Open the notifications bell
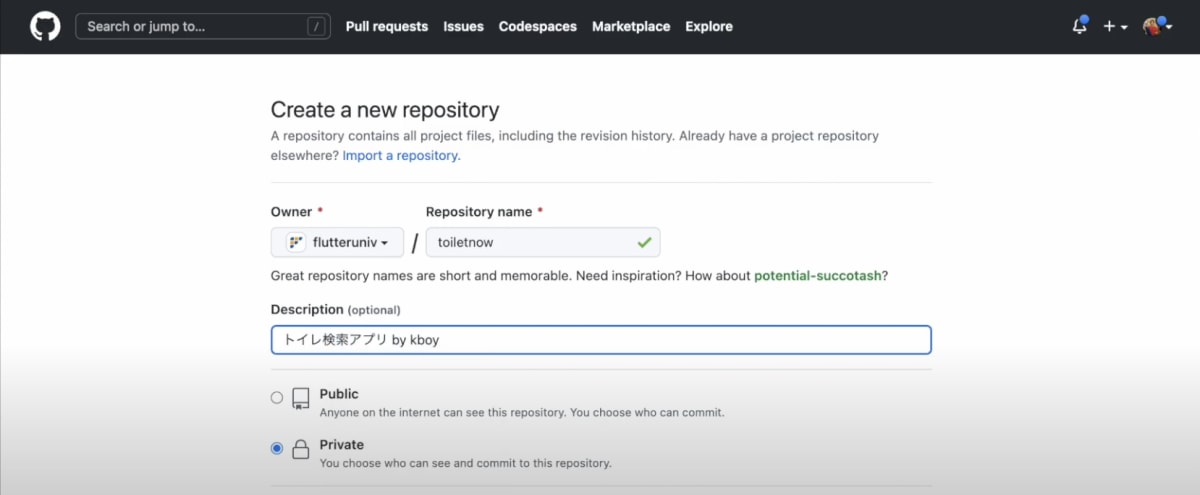This screenshot has width=1200, height=495. (x=1079, y=27)
